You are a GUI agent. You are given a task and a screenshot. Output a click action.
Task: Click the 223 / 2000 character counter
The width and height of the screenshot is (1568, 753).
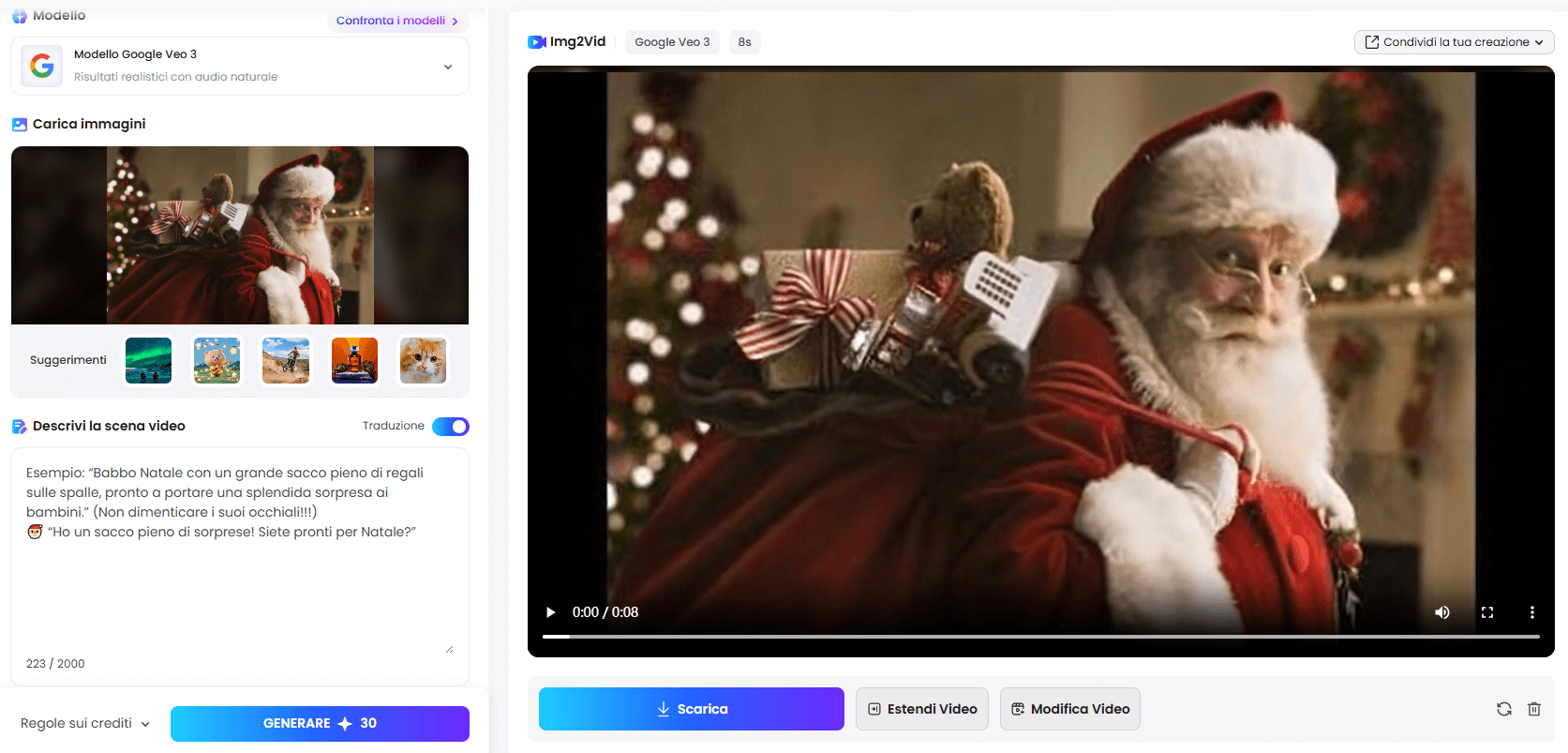click(x=55, y=664)
